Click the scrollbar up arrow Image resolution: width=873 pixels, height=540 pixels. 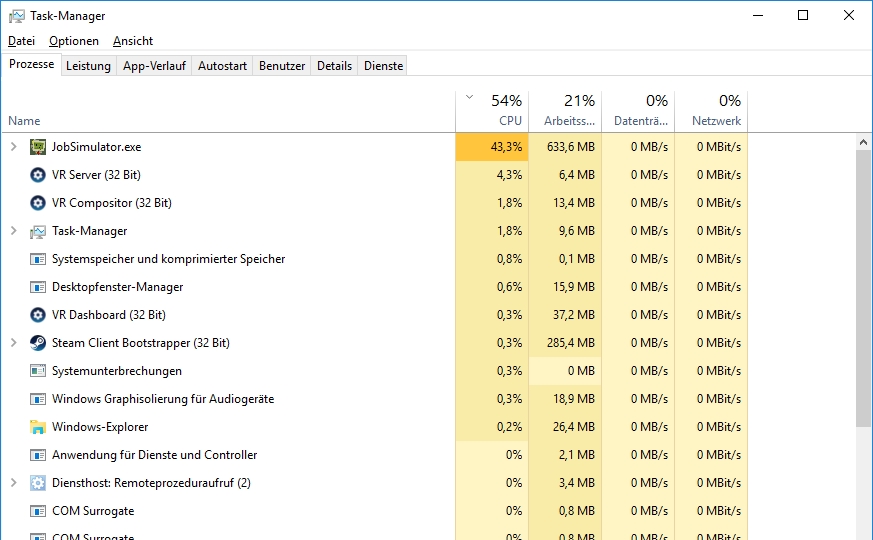point(864,142)
